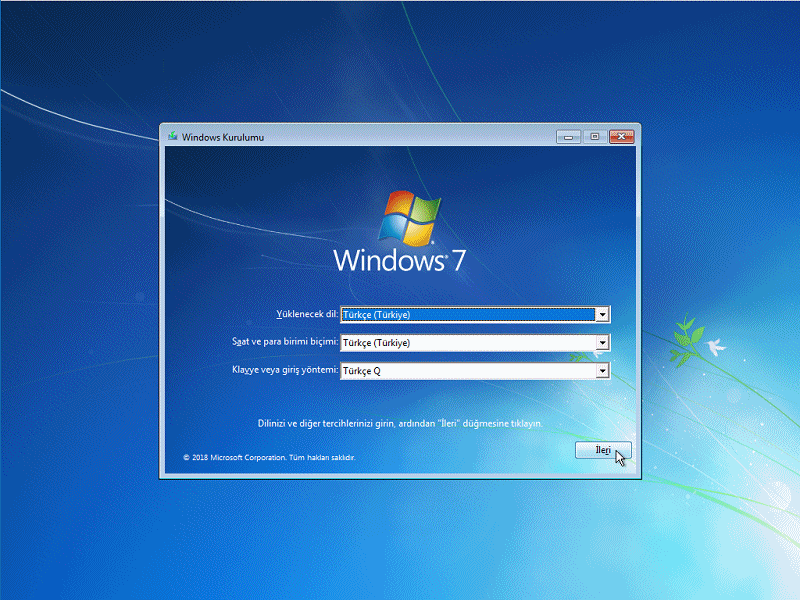Click the Türkçe Q keyboard field
The image size is (800, 600).
tap(467, 371)
